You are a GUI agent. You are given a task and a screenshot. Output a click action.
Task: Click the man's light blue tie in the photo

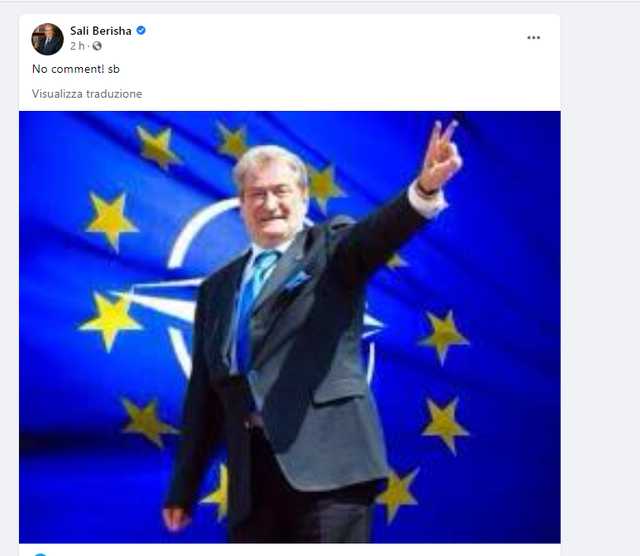coord(253,302)
